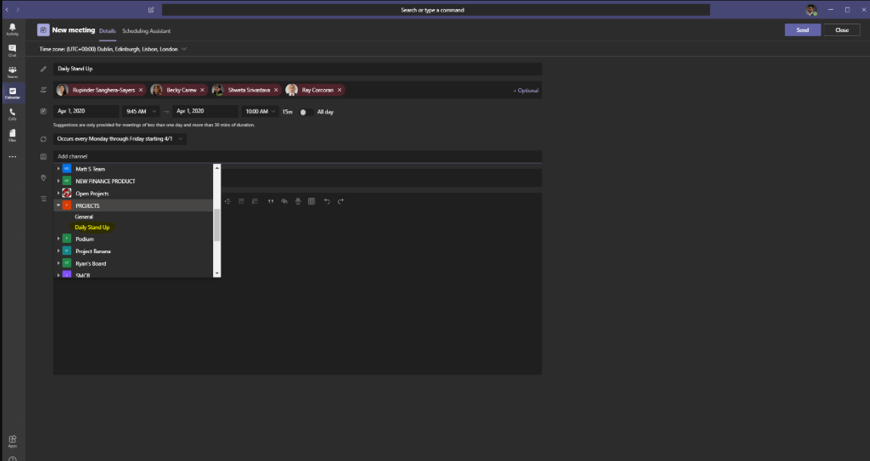Navigate forward with the right arrow
870x461 pixels.
(x=18, y=10)
